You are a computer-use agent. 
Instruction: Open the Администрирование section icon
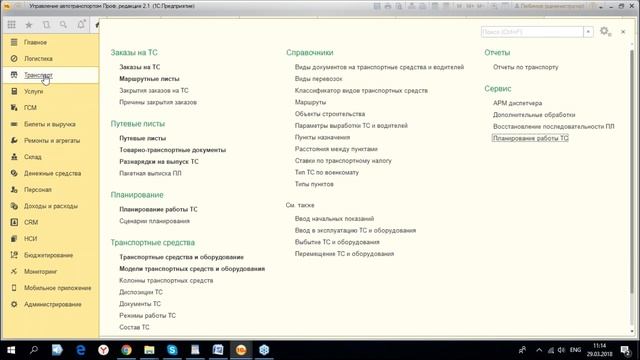coord(14,304)
